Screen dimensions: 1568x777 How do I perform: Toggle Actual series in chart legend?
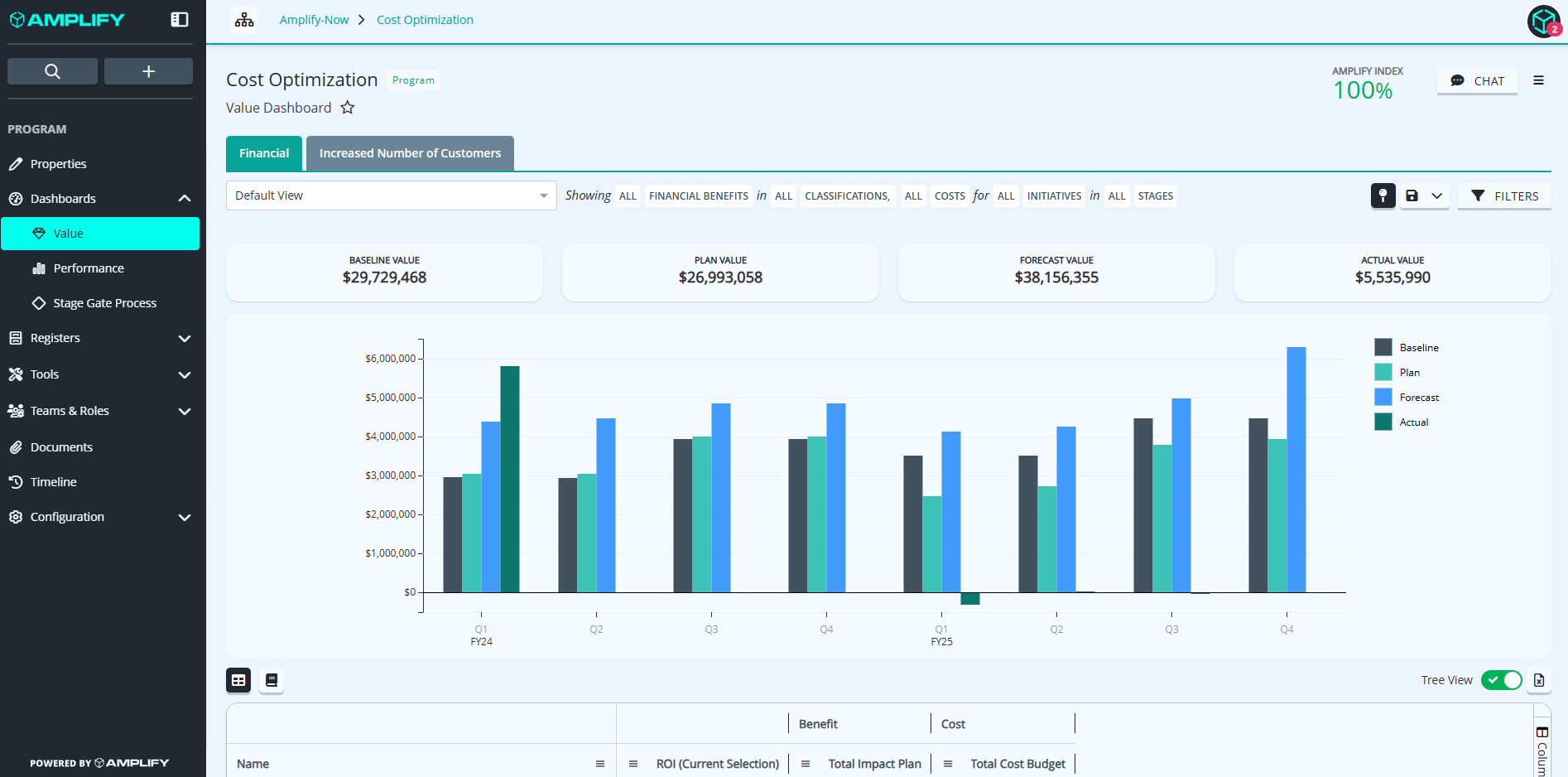pyautogui.click(x=1402, y=422)
